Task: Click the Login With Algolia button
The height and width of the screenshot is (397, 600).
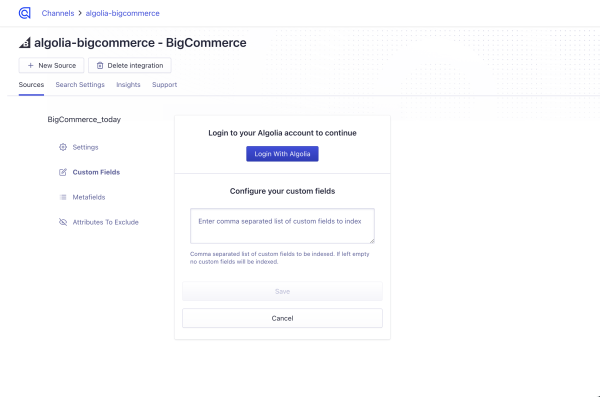Action: (x=282, y=154)
